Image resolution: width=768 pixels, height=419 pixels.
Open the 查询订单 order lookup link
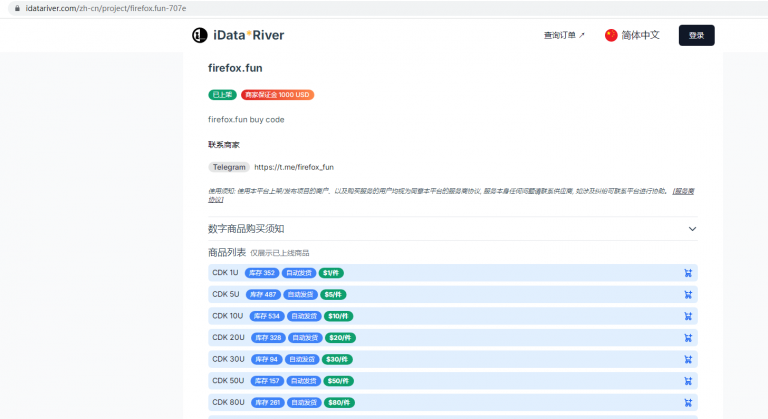pyautogui.click(x=564, y=35)
